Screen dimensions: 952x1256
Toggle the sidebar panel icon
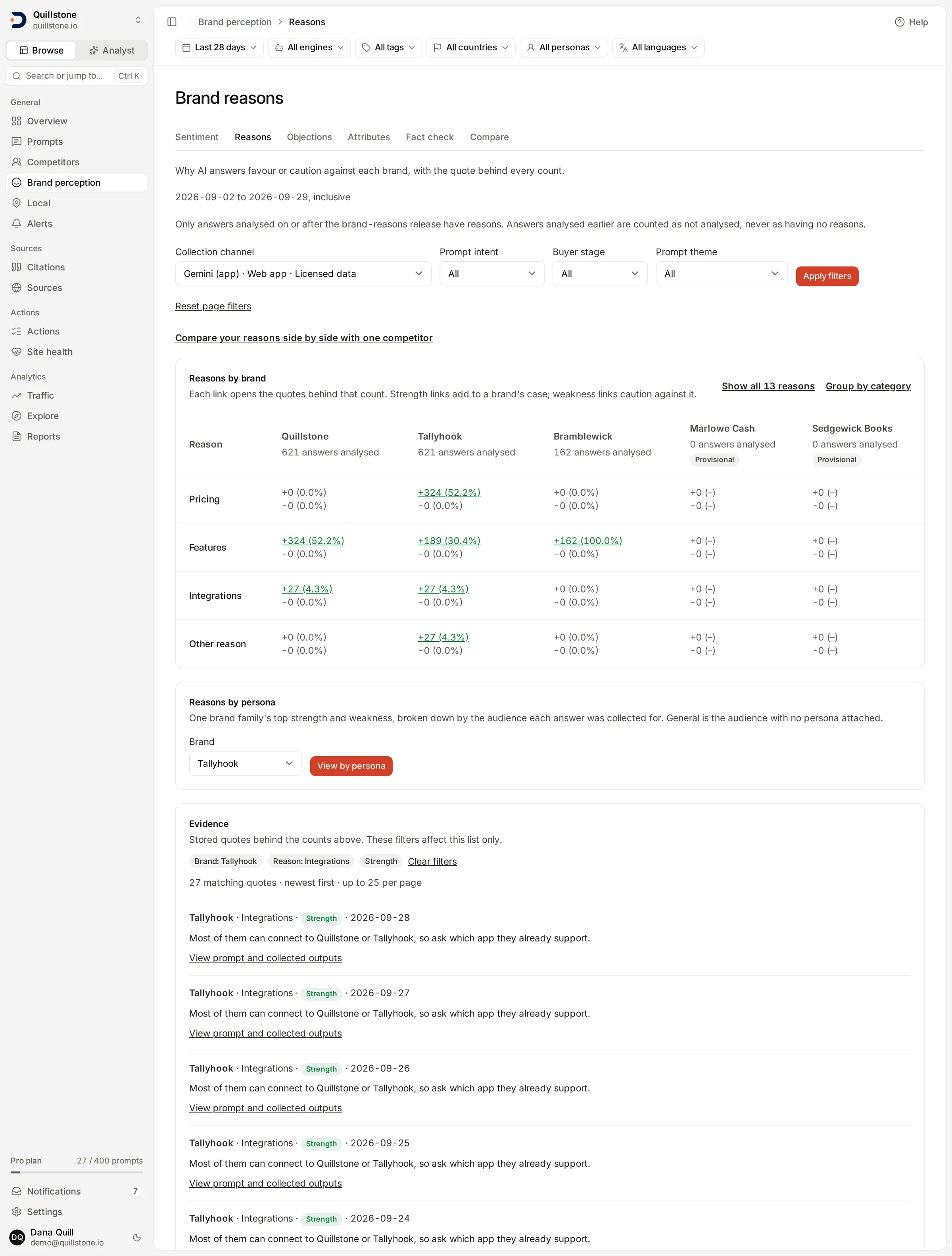[x=171, y=22]
